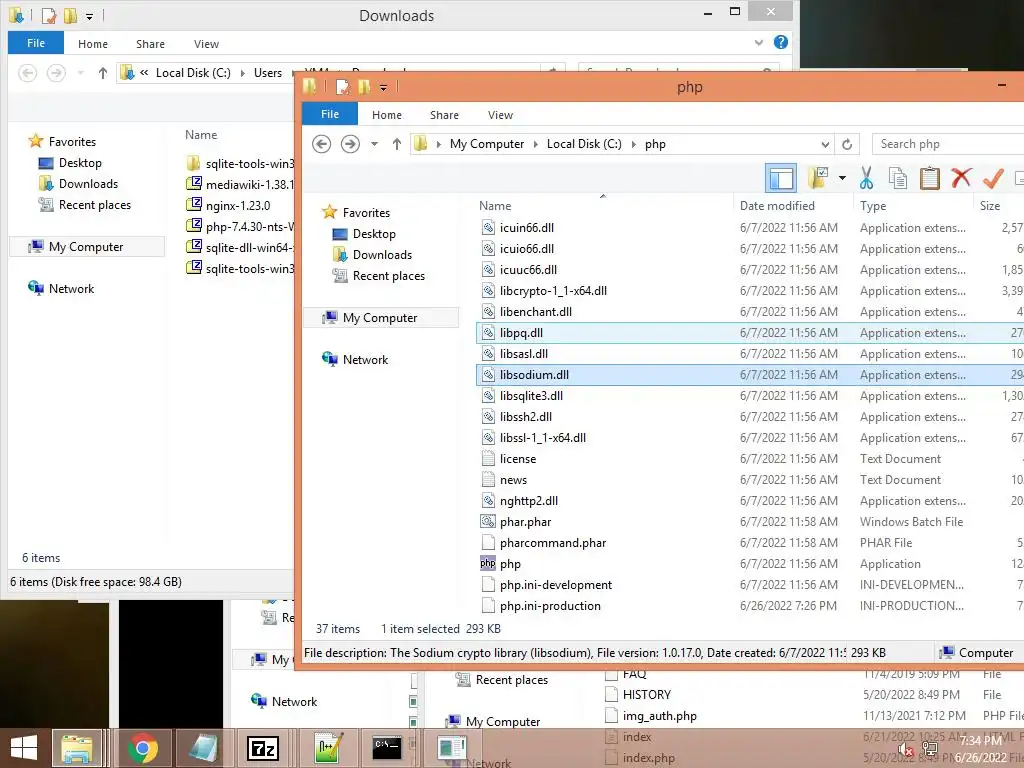Select the php.ini-production file

[x=550, y=605]
